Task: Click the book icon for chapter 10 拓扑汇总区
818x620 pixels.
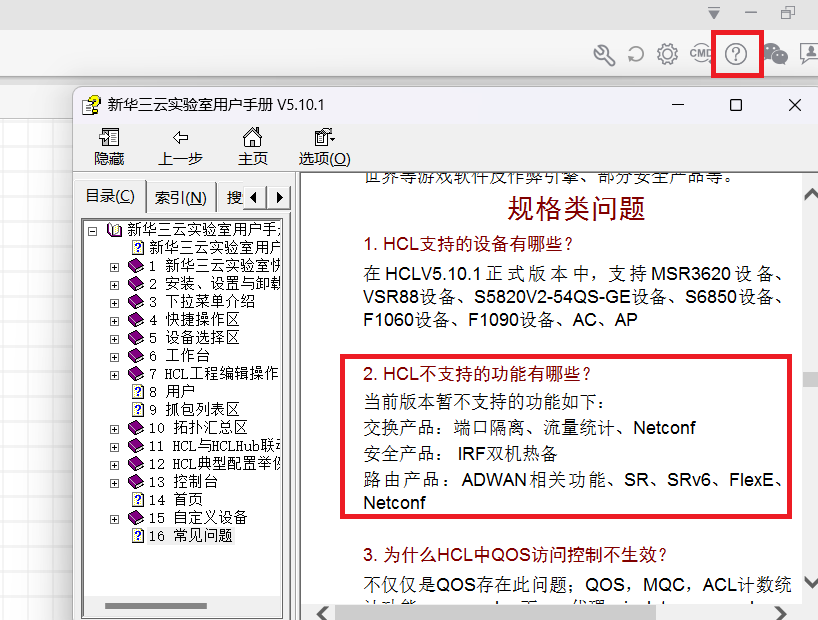Action: click(136, 427)
